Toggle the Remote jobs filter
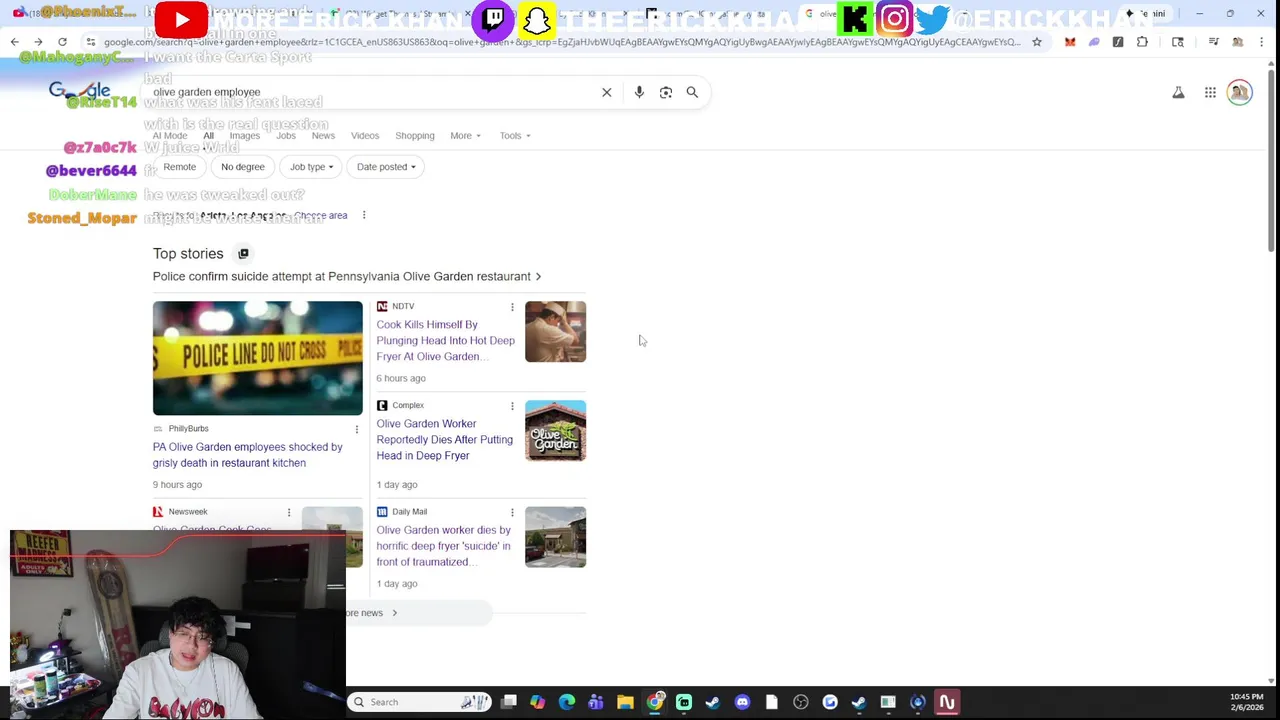Image resolution: width=1280 pixels, height=720 pixels. pyautogui.click(x=180, y=167)
